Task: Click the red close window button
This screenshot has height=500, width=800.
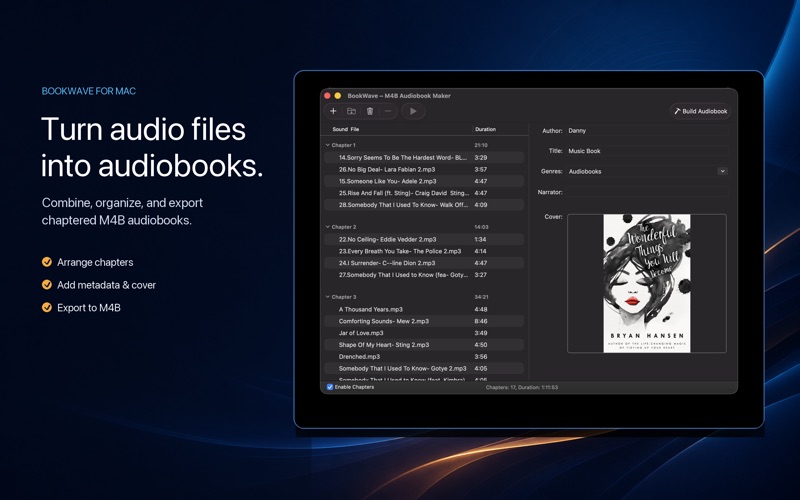Action: pos(328,95)
